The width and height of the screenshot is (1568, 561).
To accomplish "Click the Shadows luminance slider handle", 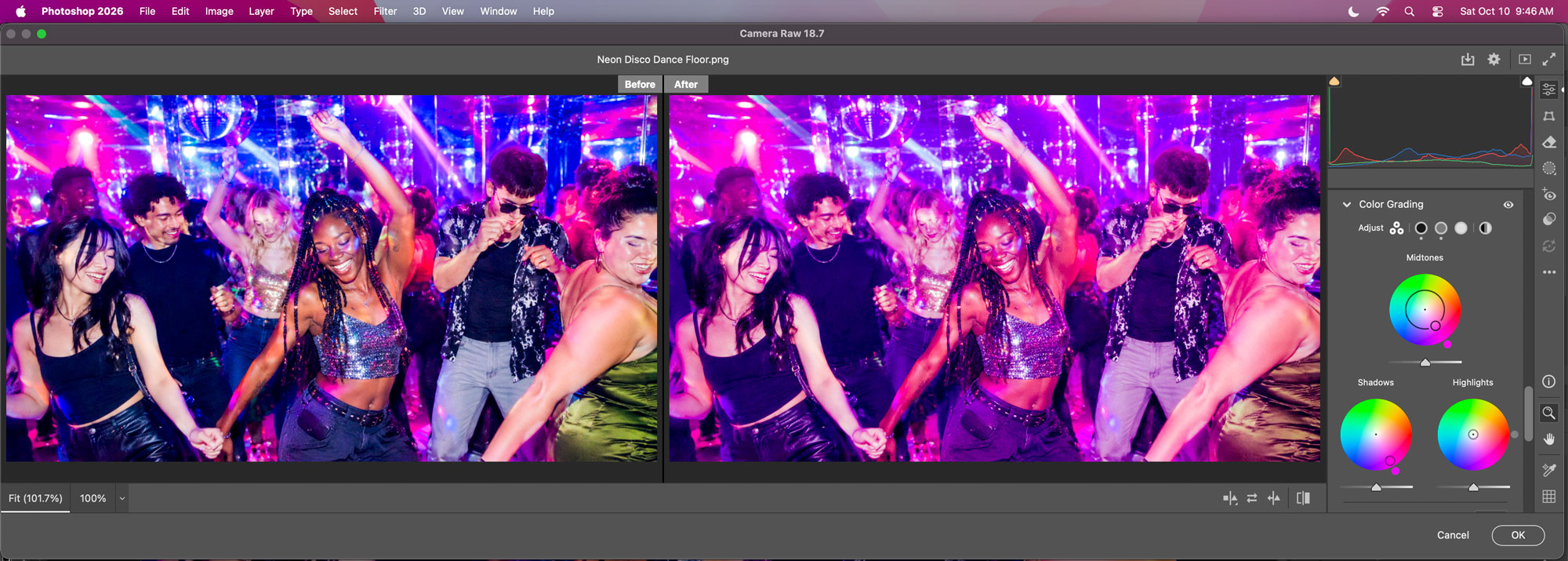I will click(1376, 487).
